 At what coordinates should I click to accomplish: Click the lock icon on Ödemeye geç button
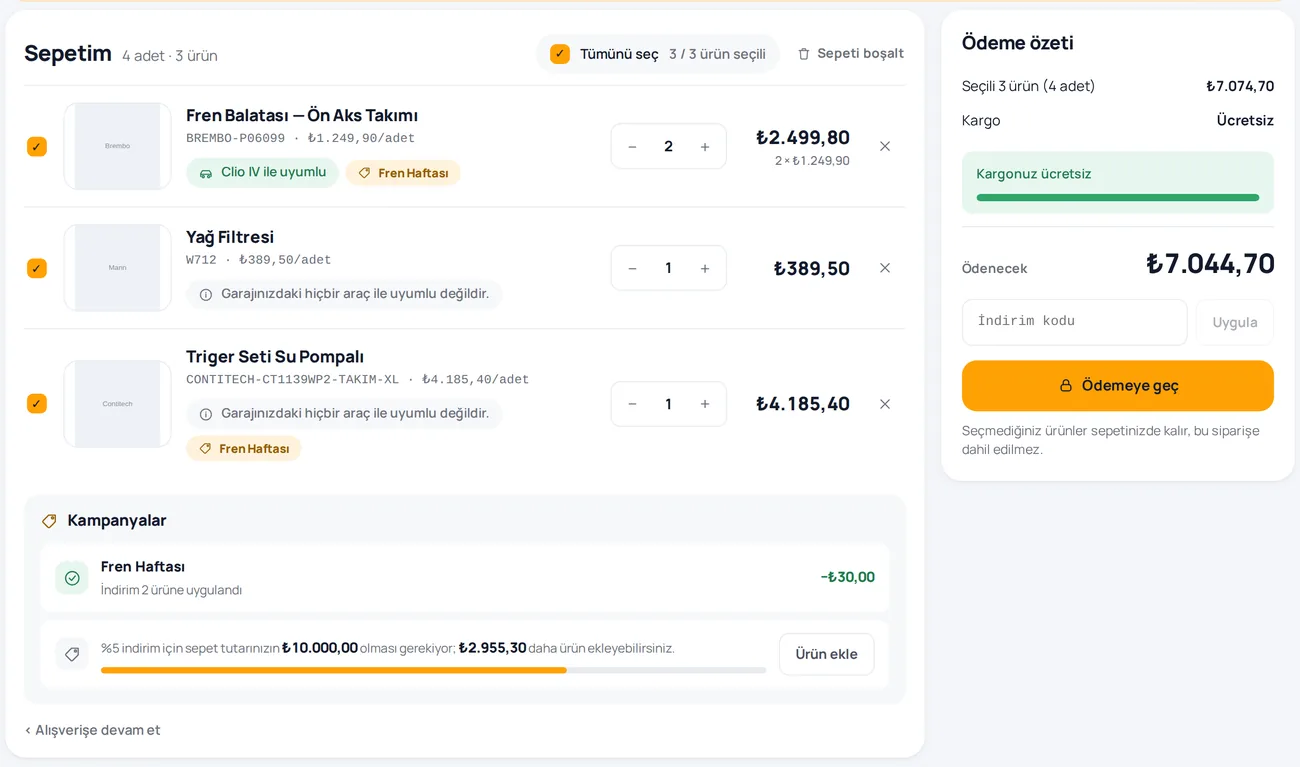coord(1066,386)
